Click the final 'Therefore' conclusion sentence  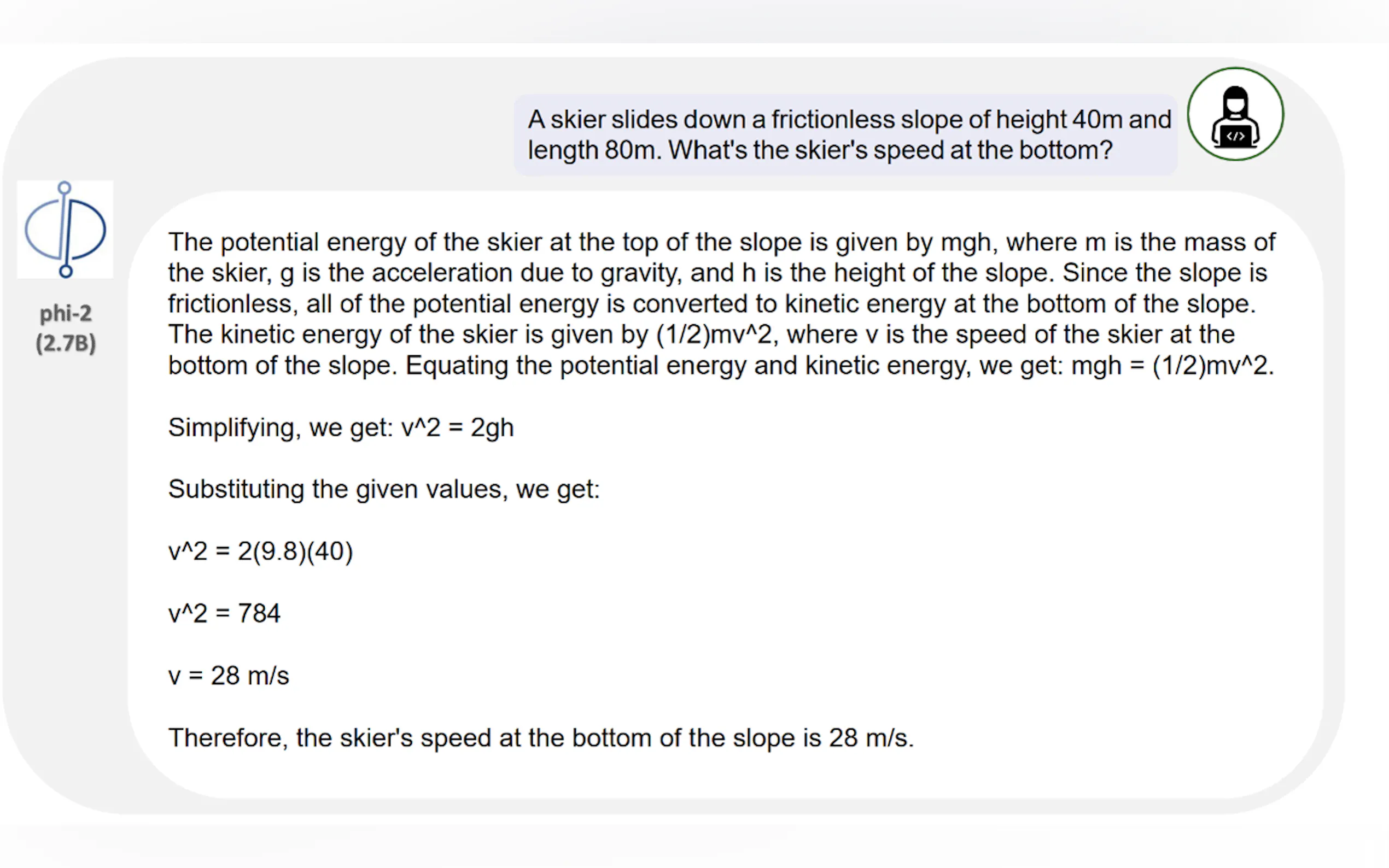(540, 738)
